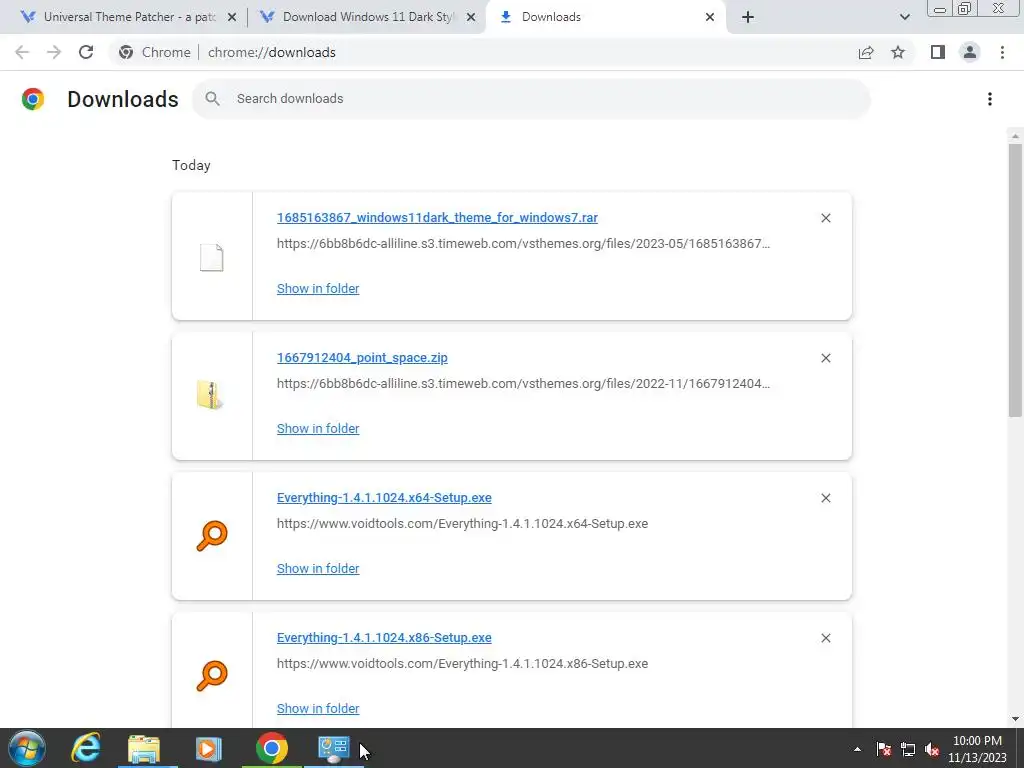This screenshot has height=768, width=1024.
Task: Click the zip source URL text 2022-11
Action: coord(523,383)
